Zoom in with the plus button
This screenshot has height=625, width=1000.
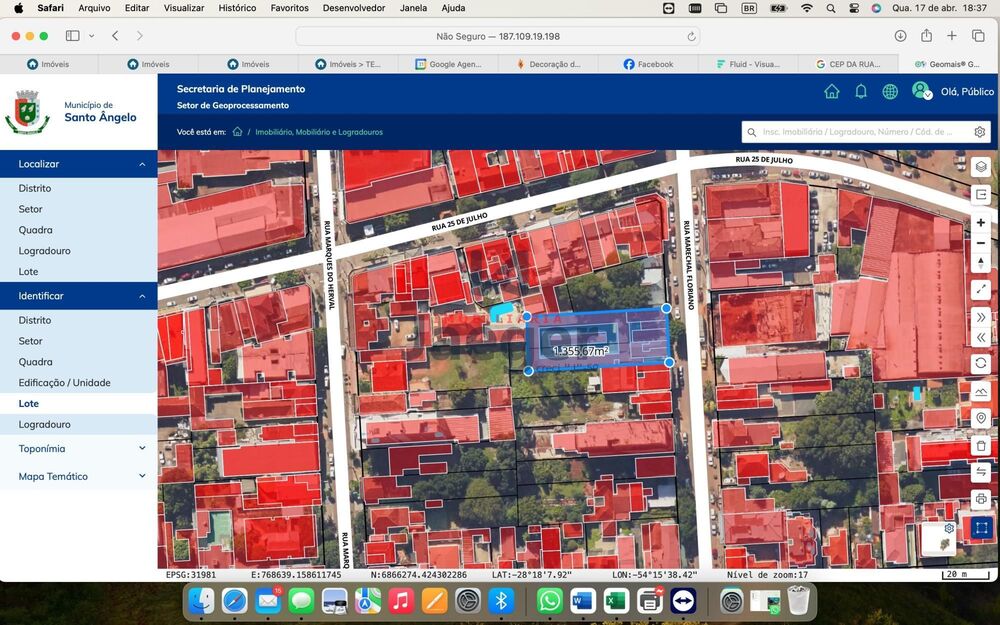click(x=981, y=223)
